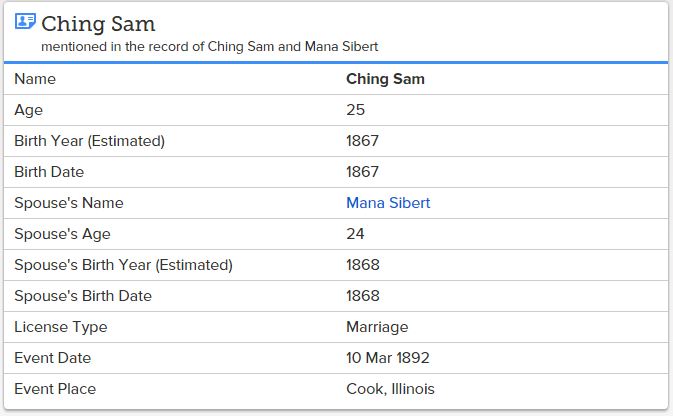Select the License Type label
This screenshot has width=673, height=416.
pyautogui.click(x=60, y=327)
